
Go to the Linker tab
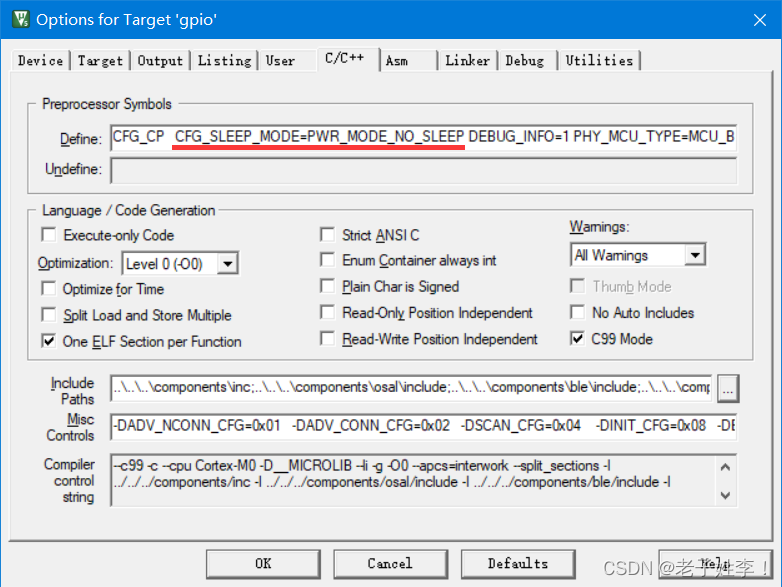(467, 61)
